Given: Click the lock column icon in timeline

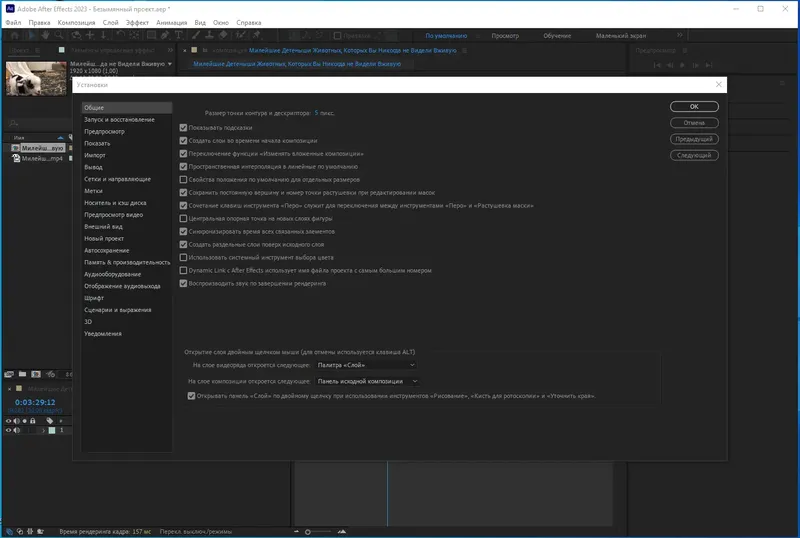Looking at the screenshot, I should point(33,421).
